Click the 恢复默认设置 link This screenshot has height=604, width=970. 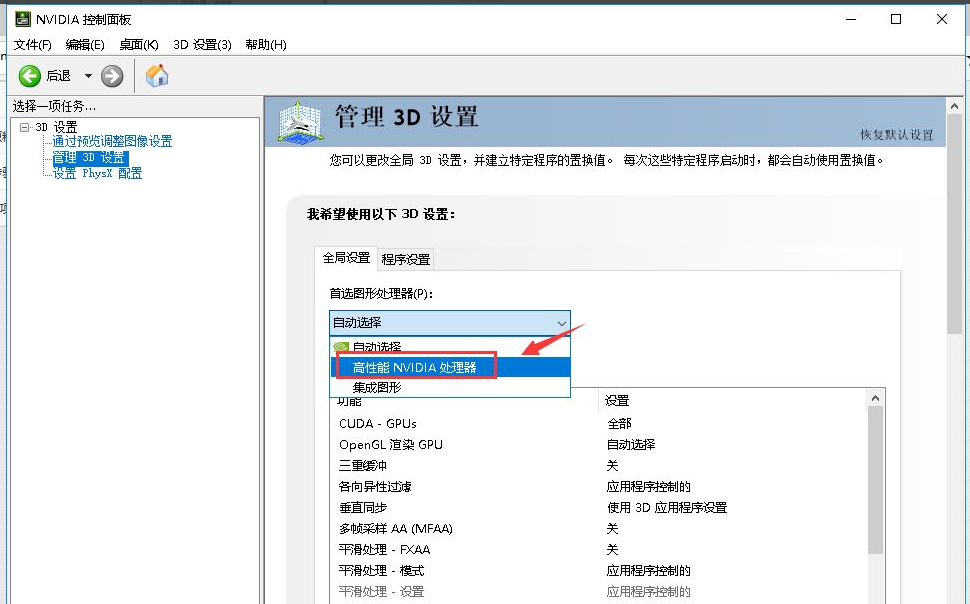point(896,135)
